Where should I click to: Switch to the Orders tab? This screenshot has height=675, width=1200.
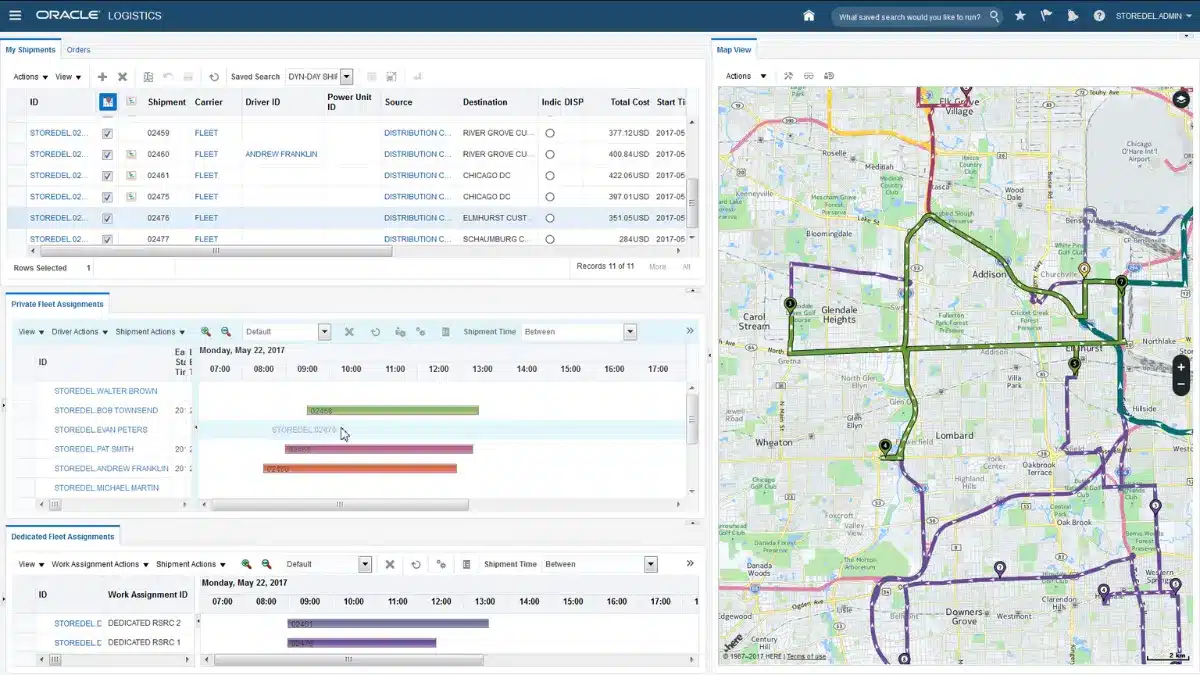coord(78,49)
